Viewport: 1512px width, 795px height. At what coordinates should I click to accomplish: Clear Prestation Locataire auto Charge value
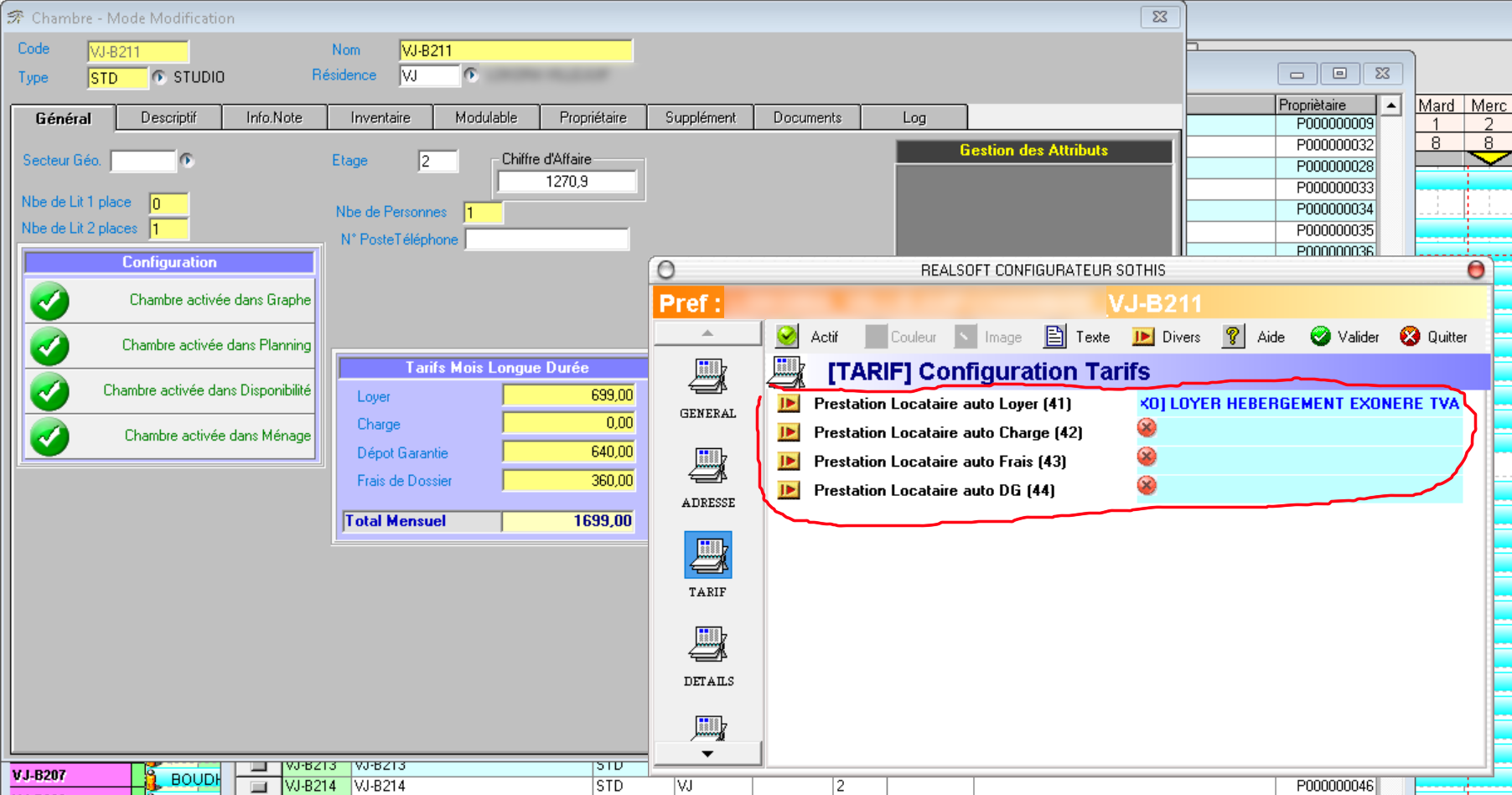pos(1147,428)
